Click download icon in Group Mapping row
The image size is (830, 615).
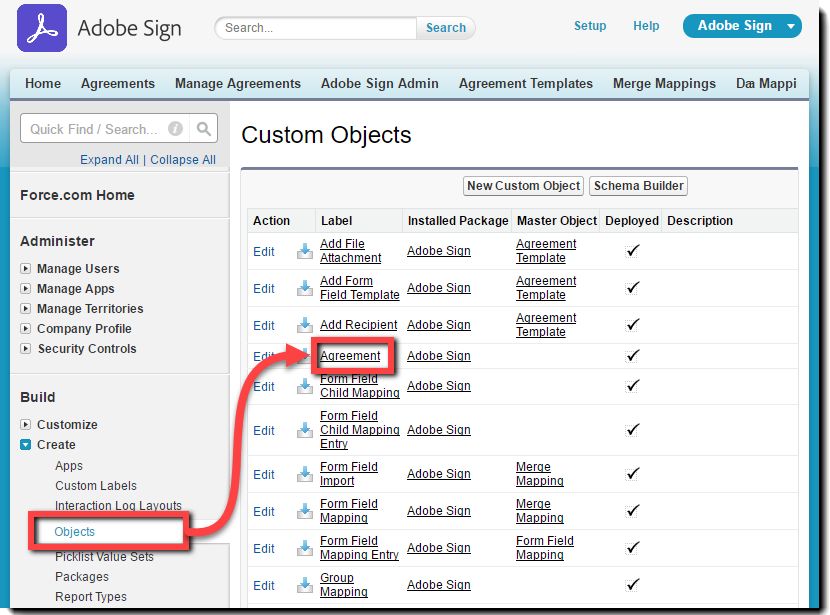[x=304, y=585]
